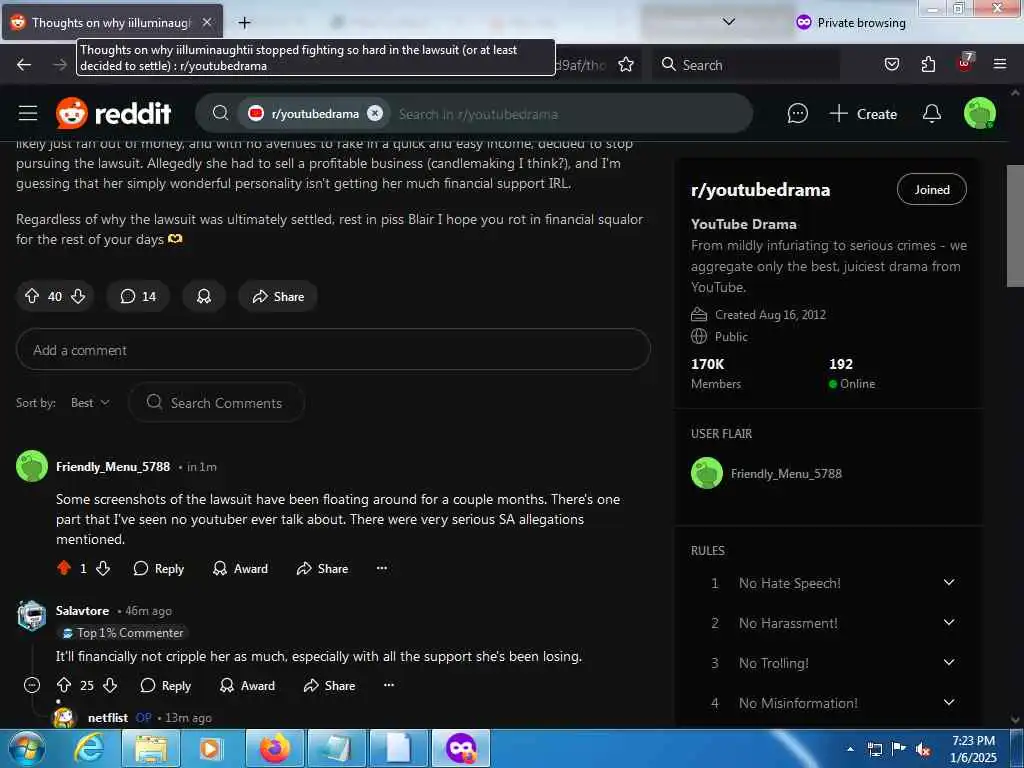The image size is (1024, 768).
Task: Open a new tab with plus button
Action: pos(244,23)
